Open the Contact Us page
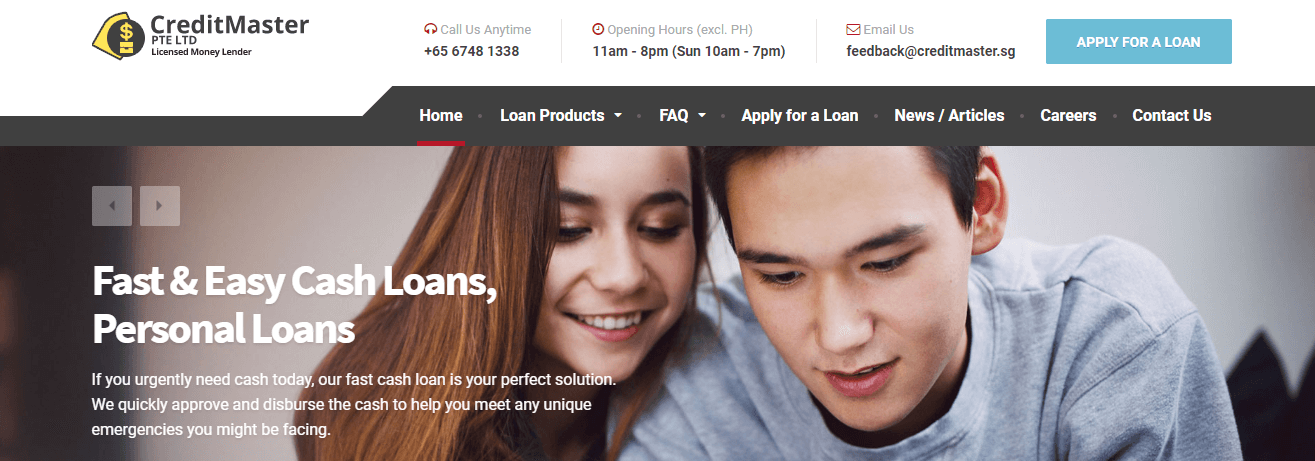 point(1172,116)
